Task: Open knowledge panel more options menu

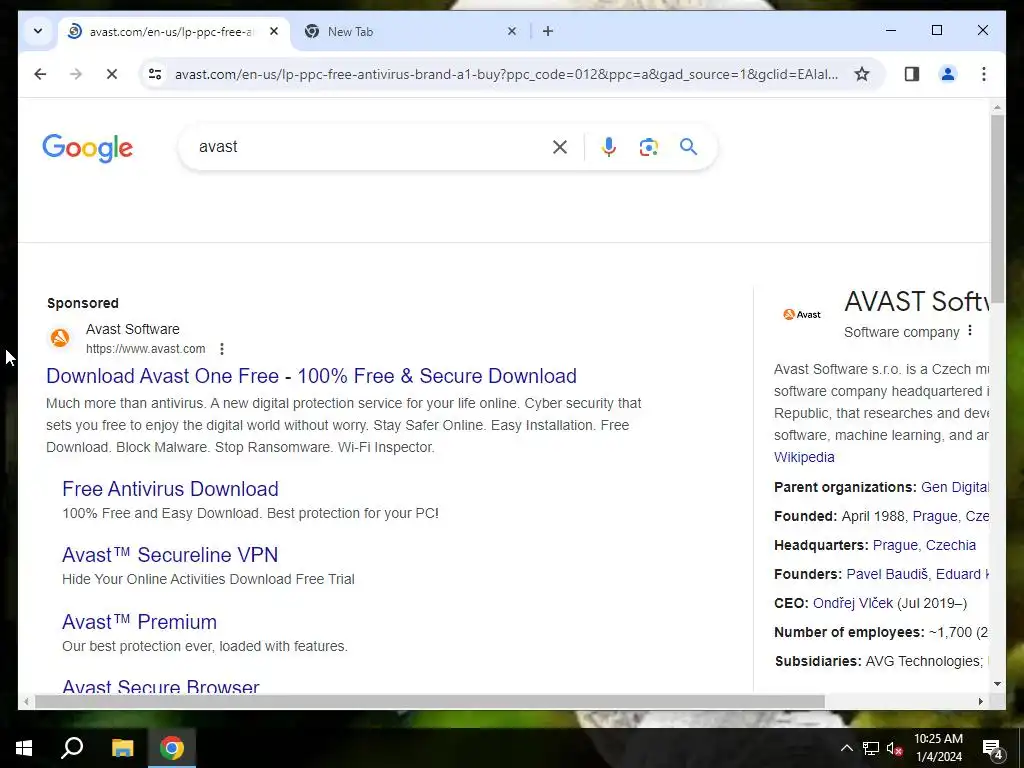Action: coord(970,331)
